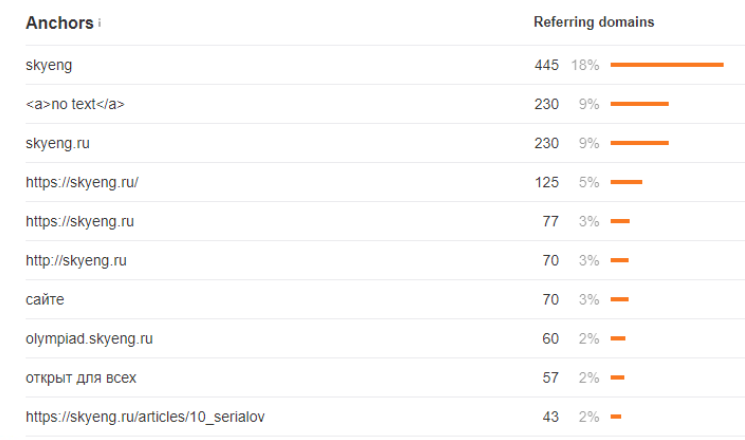745x440 pixels.
Task: Open the olympiad.skyeng.ru anchor
Action: [x=89, y=338]
